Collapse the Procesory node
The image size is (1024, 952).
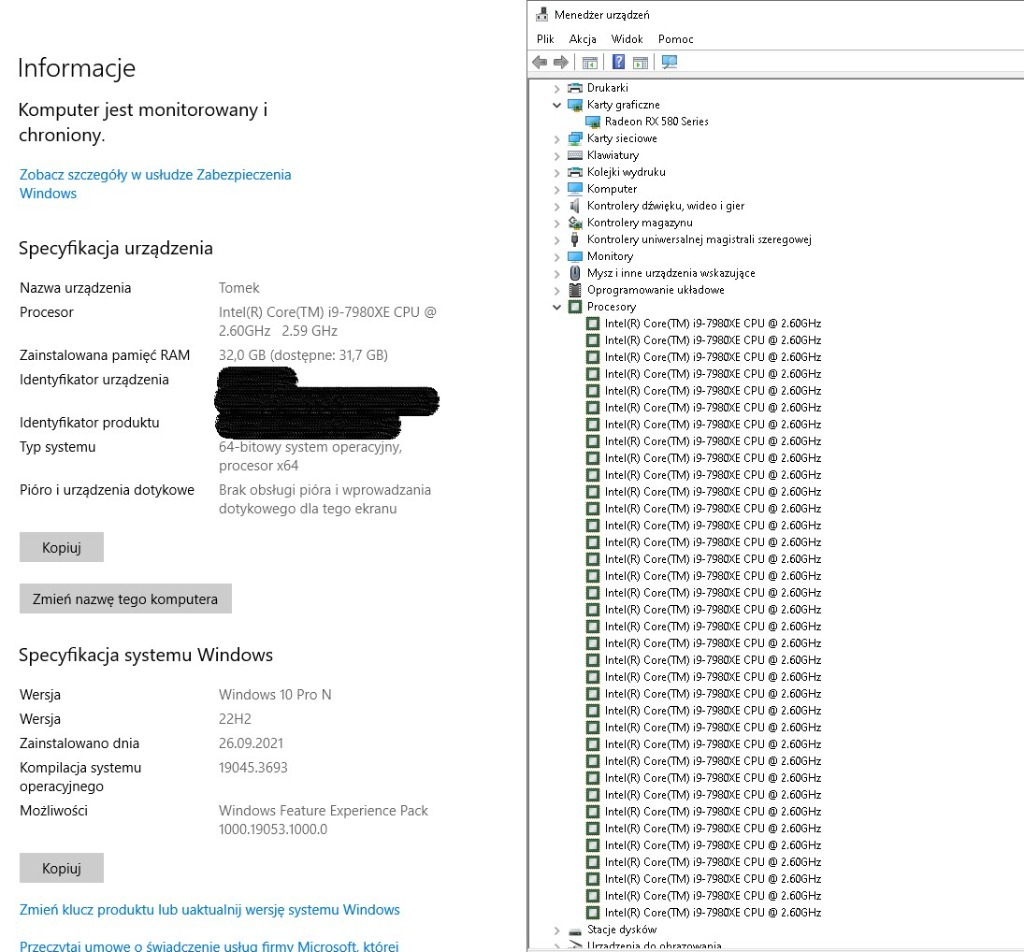tap(556, 307)
